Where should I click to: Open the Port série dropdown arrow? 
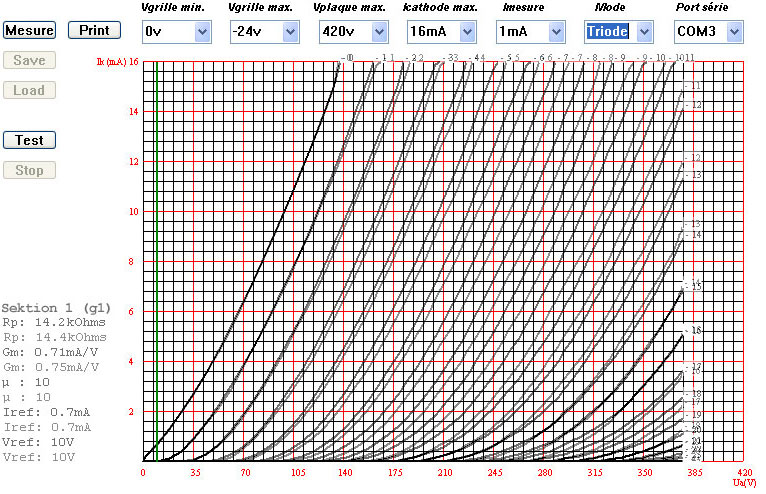coord(734,32)
